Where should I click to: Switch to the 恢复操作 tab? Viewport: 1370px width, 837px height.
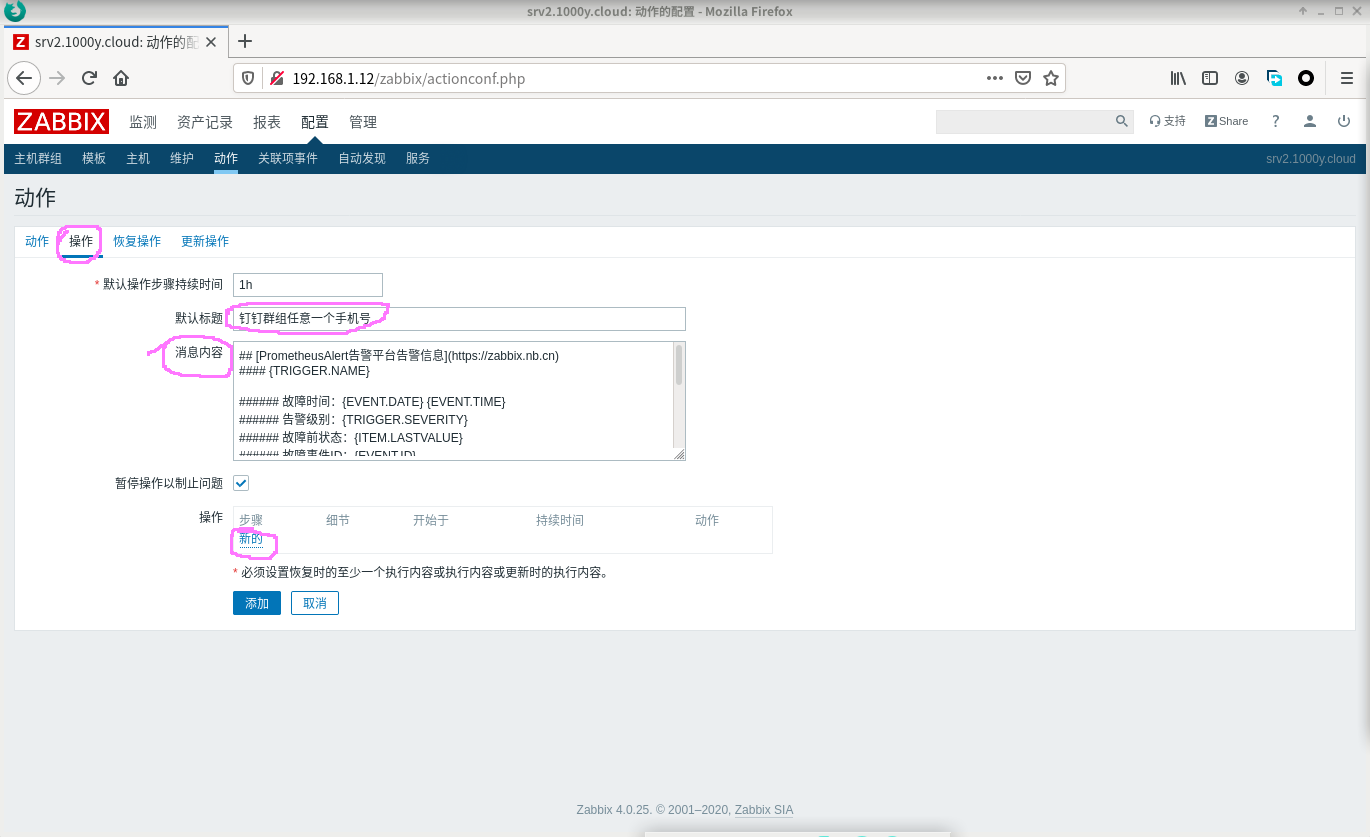[137, 241]
